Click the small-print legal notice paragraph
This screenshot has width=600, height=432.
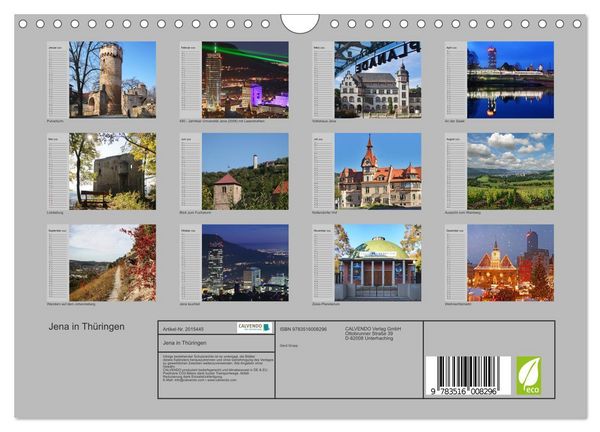pos(218,368)
